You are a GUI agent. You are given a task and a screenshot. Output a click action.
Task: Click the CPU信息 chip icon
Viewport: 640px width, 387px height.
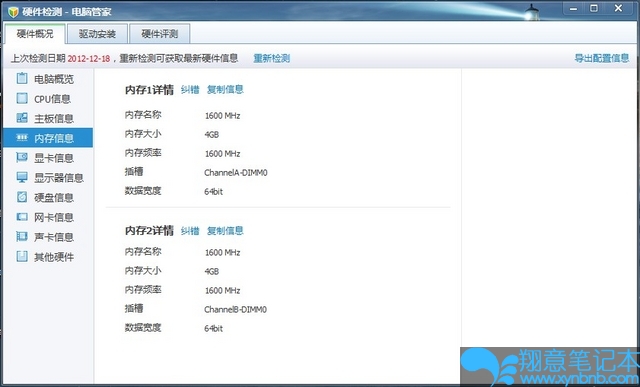(22, 98)
